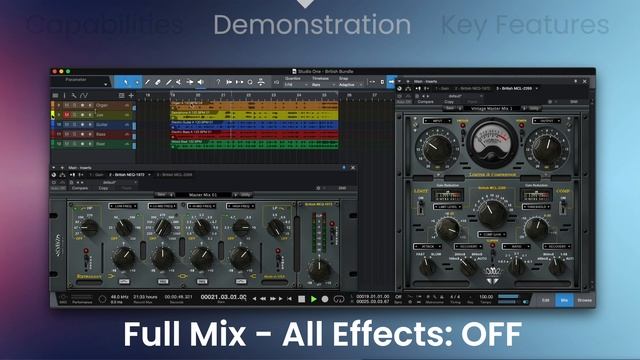Flip the LIMIT toggle switch on compressor
The height and width of the screenshot is (360, 640).
coord(421,205)
